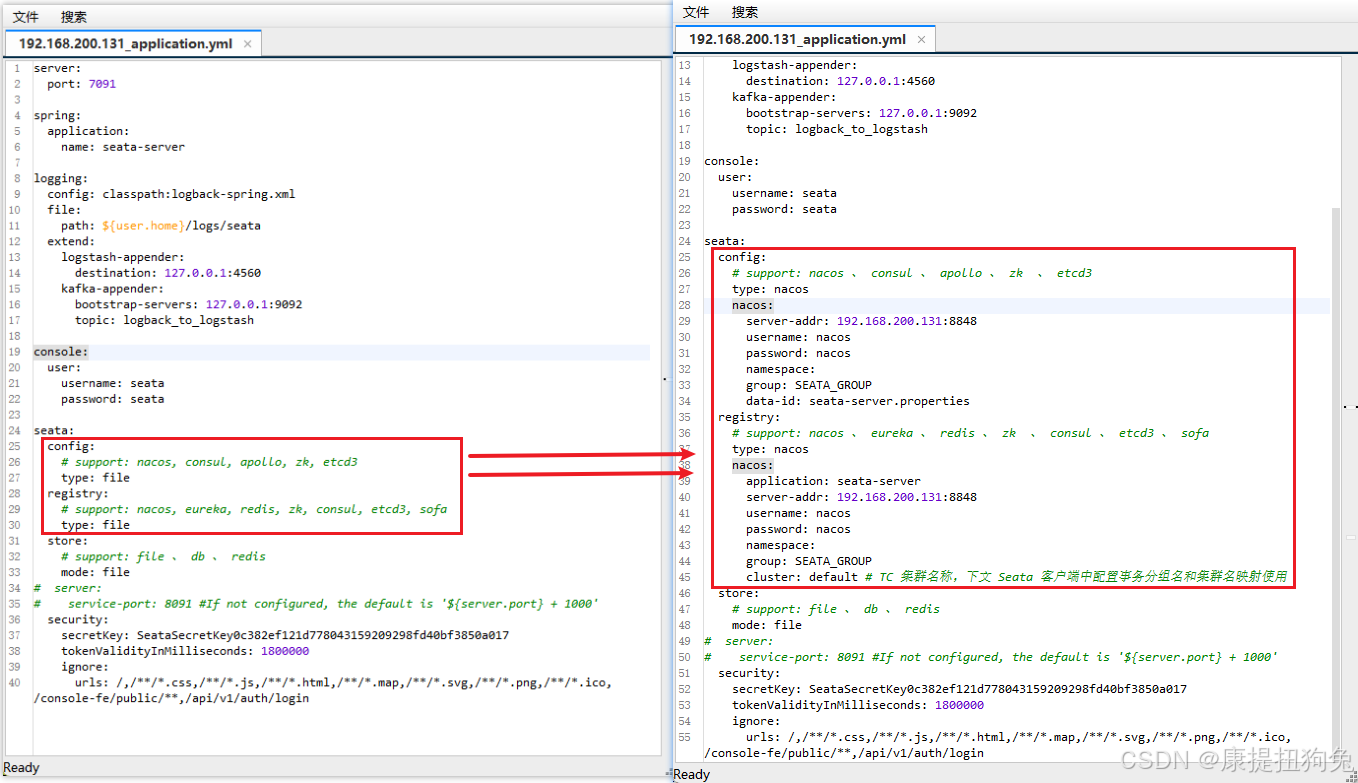The height and width of the screenshot is (783, 1358).
Task: Close the application.yml tab in the right window
Action: 921,40
